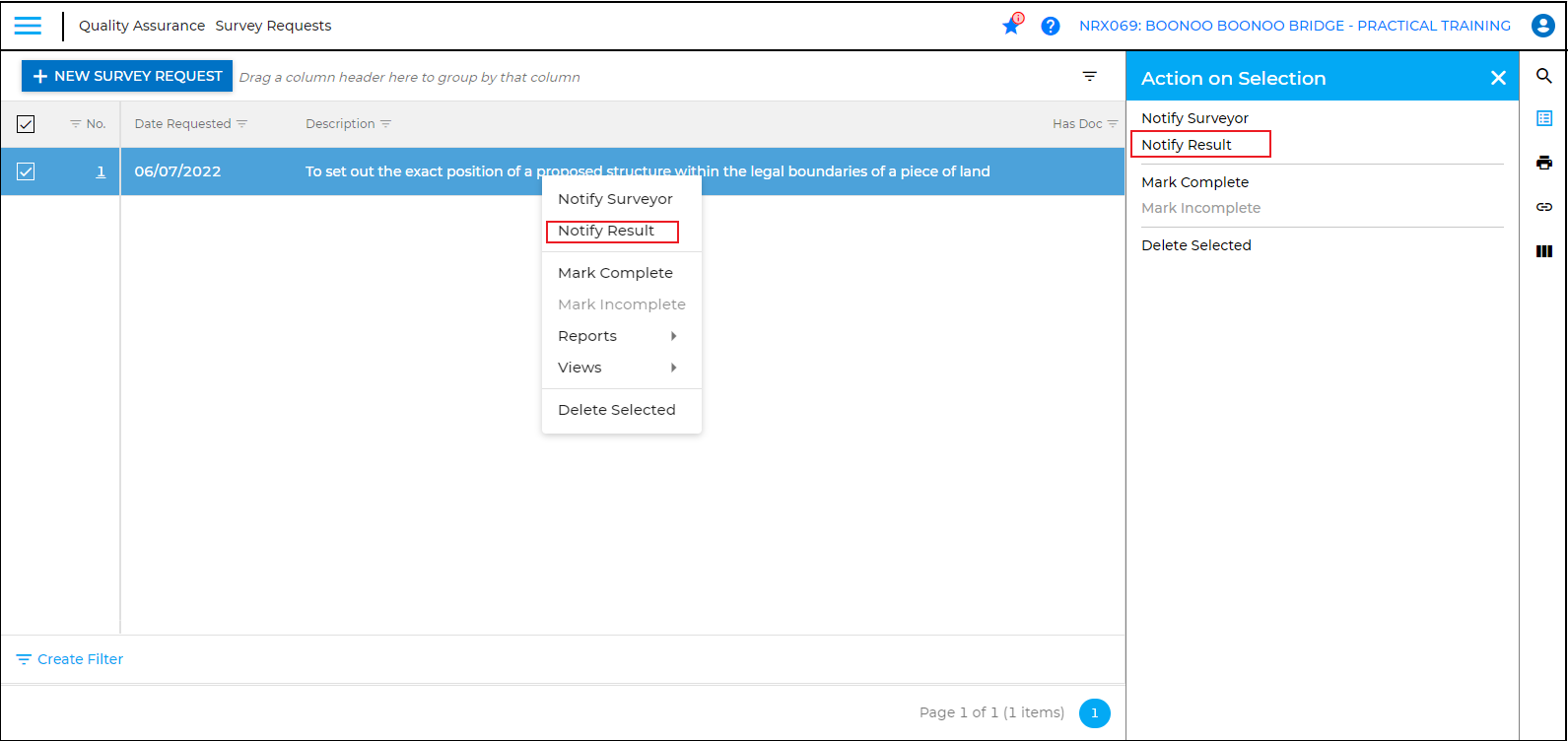Select Mark Complete in context menu
Image resolution: width=1568 pixels, height=741 pixels.
pyautogui.click(x=615, y=273)
